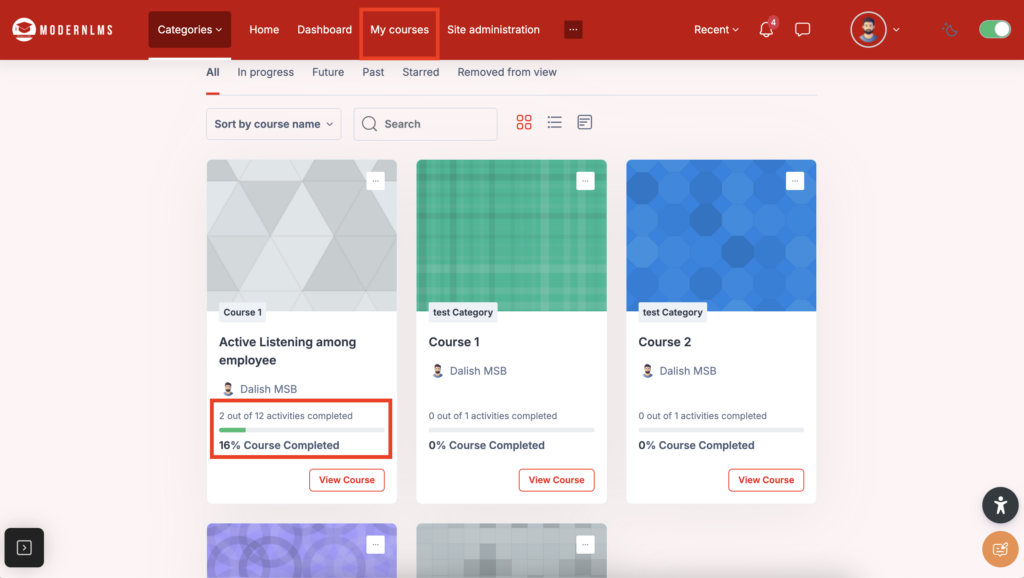Open the user profile avatar menu
The width and height of the screenshot is (1024, 578).
(868, 30)
